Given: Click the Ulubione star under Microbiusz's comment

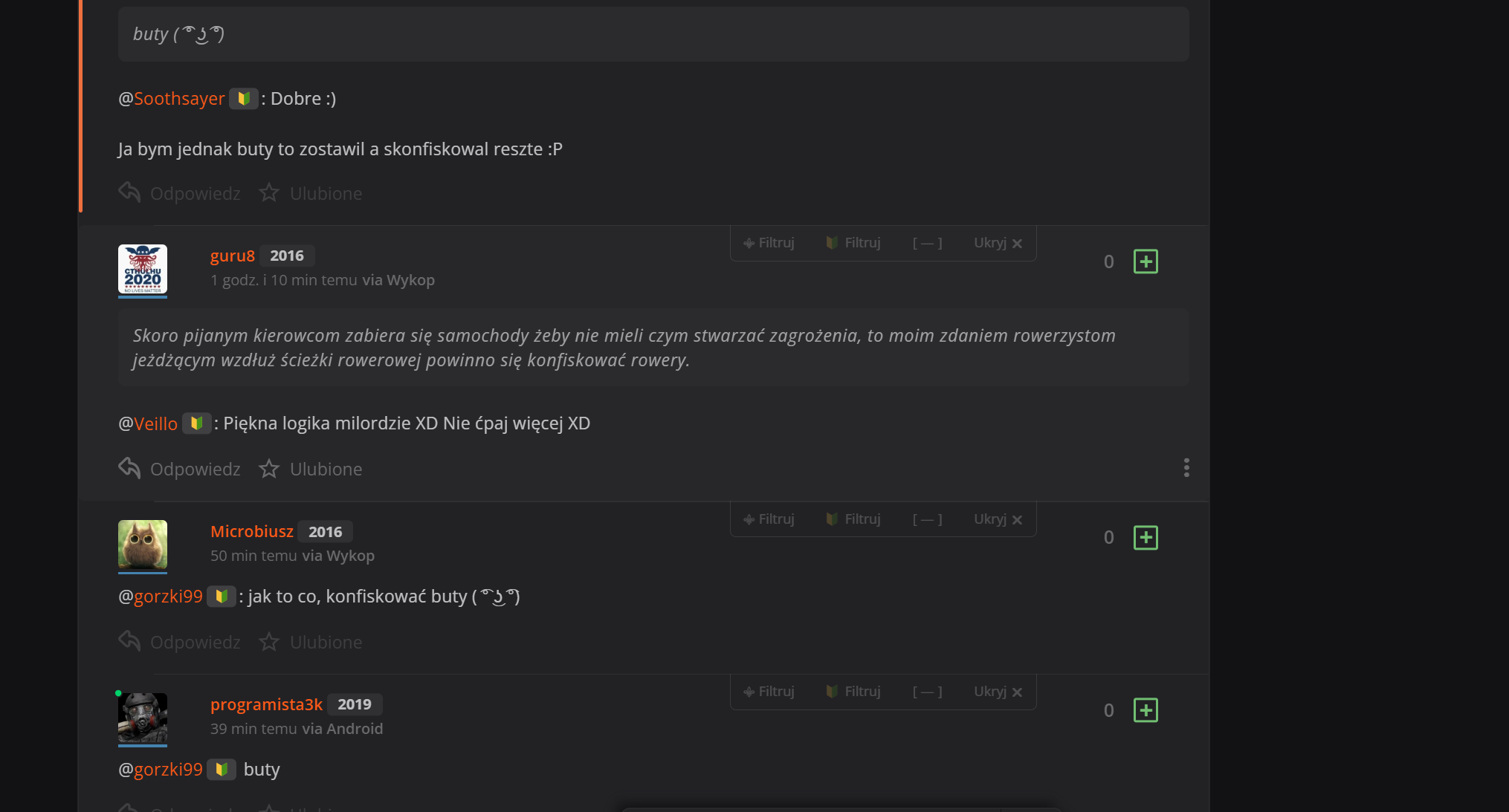Looking at the screenshot, I should point(269,642).
